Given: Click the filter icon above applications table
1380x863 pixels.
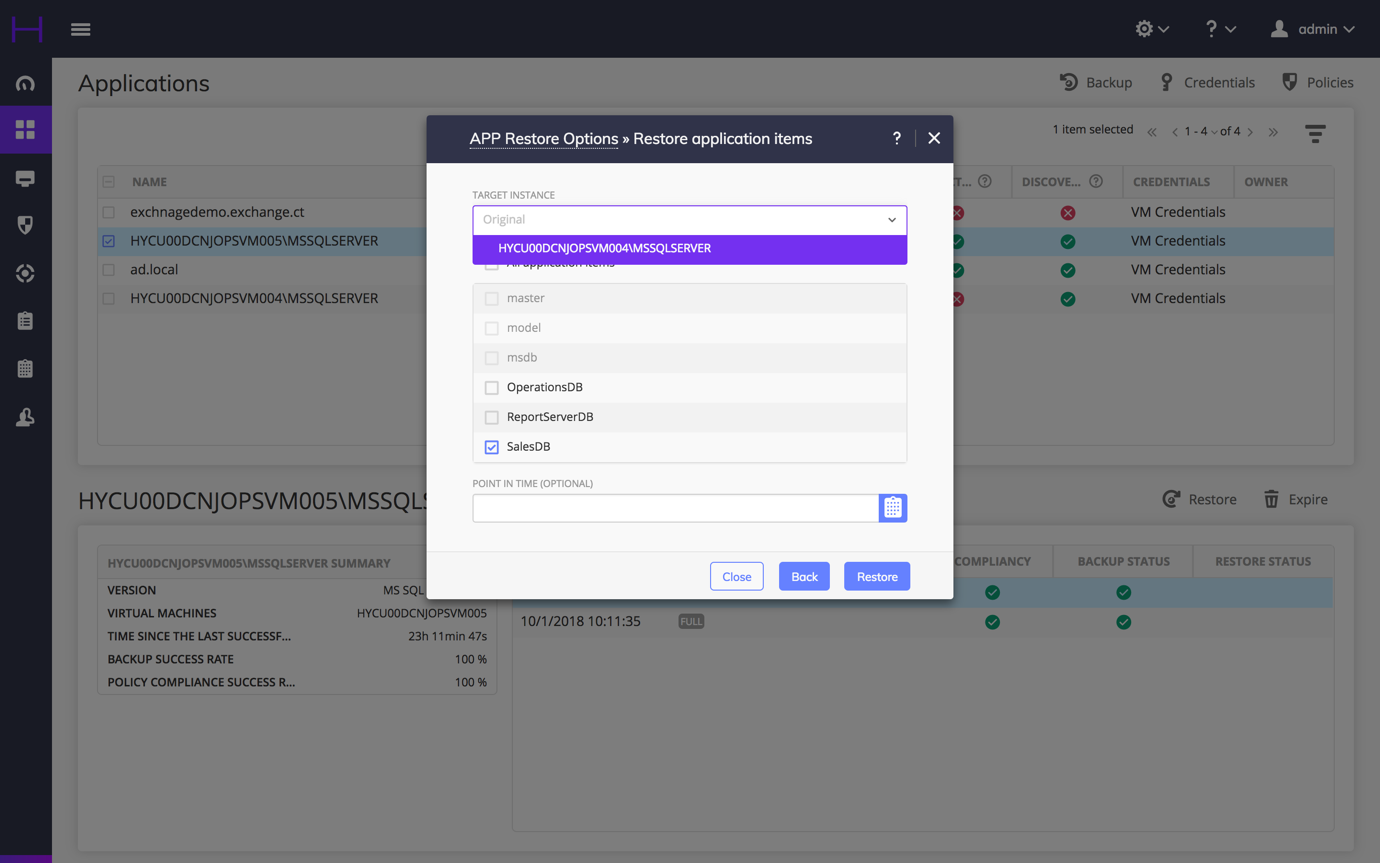Looking at the screenshot, I should click(x=1315, y=133).
